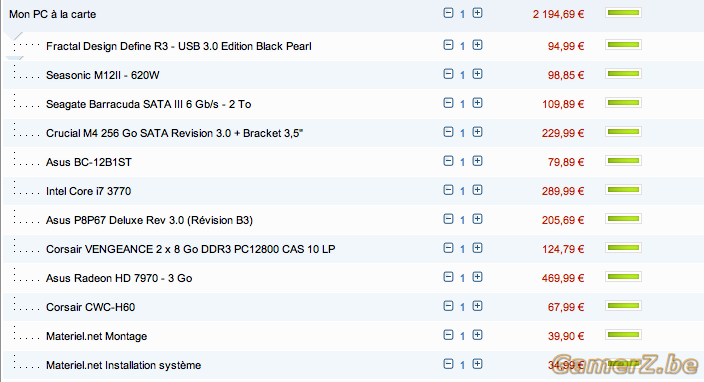Add one Asus P8P67 Deluxe

click(x=477, y=219)
